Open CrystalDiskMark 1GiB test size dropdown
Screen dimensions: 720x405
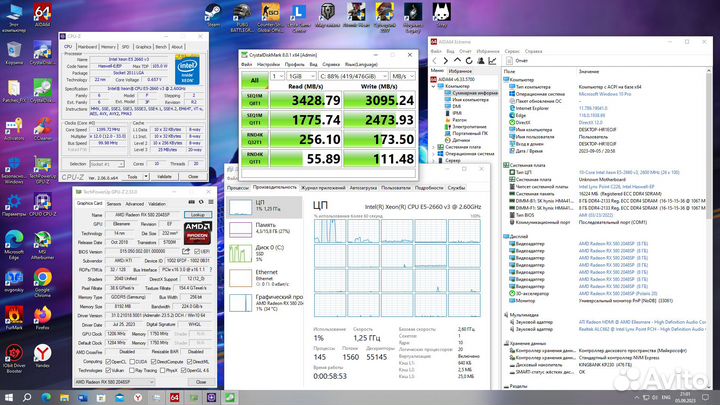[301, 76]
